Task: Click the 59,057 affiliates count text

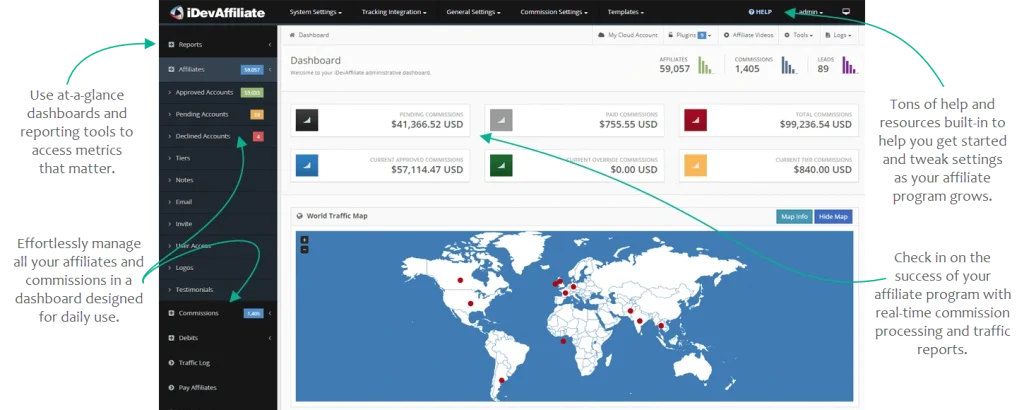Action: click(x=675, y=69)
